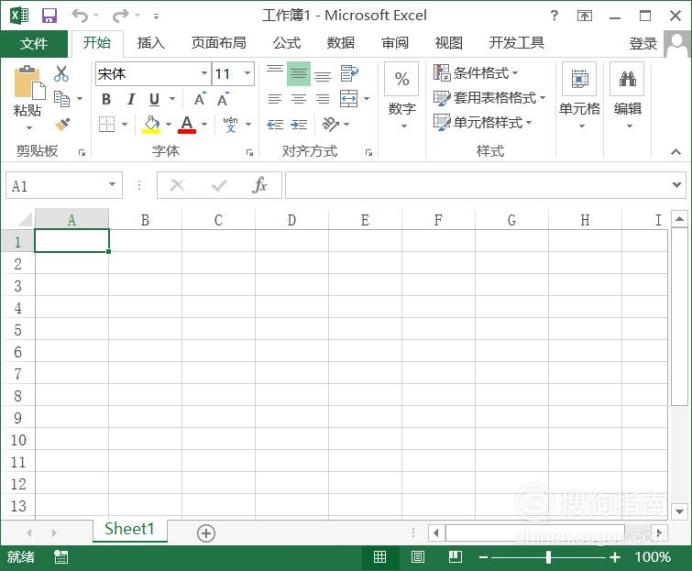Copy selection with the copy icon
The height and width of the screenshot is (571, 692).
(61, 99)
